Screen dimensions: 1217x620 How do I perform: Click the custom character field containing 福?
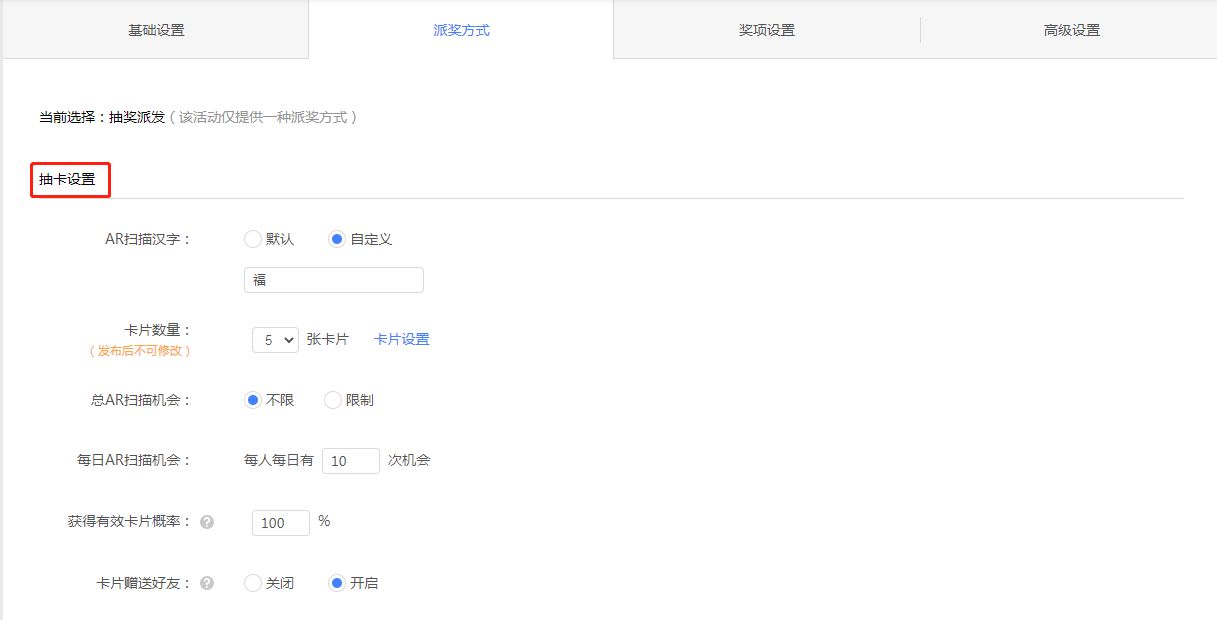pos(334,280)
